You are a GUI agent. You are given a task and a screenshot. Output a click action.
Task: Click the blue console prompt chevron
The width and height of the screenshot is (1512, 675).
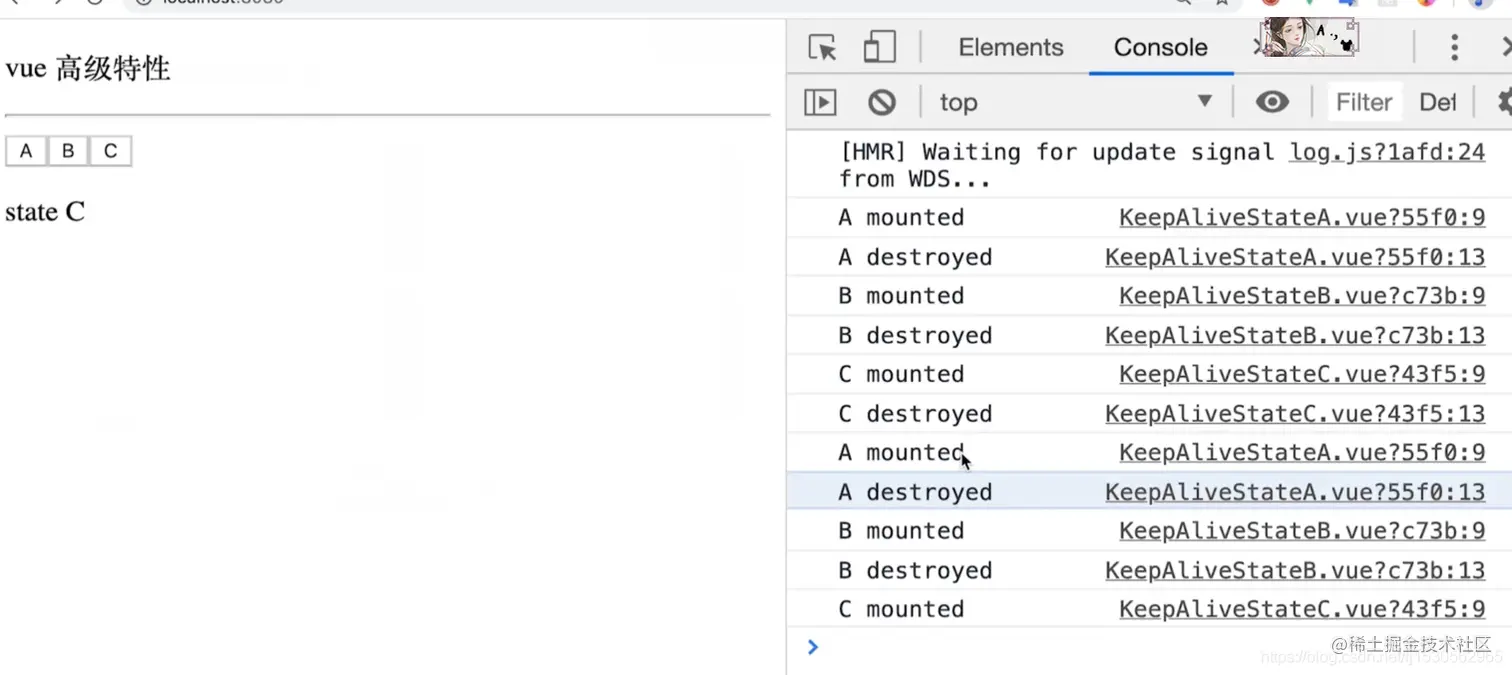coord(813,647)
